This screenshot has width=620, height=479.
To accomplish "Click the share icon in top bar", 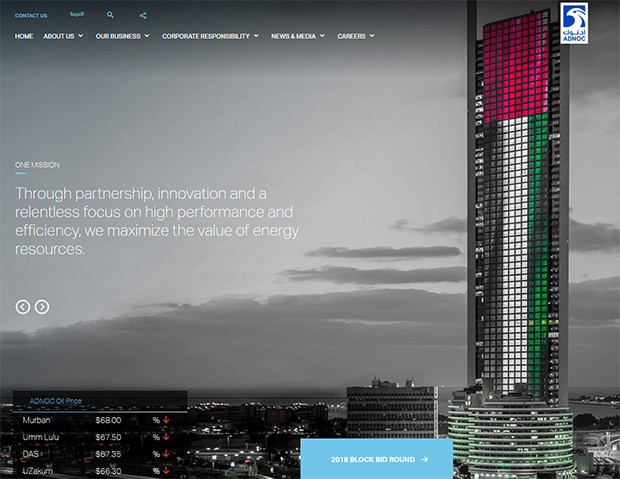I will click(143, 15).
